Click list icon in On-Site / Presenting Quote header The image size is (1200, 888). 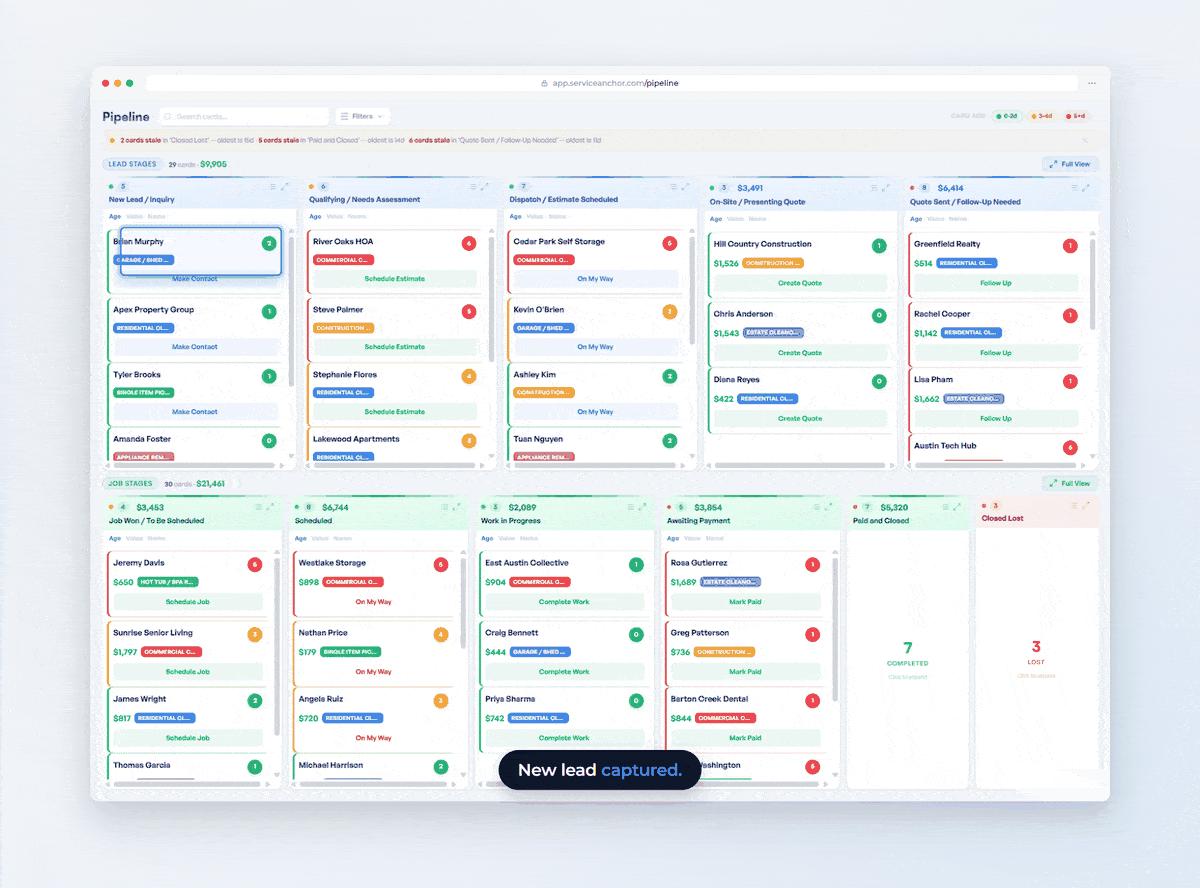tap(874, 187)
